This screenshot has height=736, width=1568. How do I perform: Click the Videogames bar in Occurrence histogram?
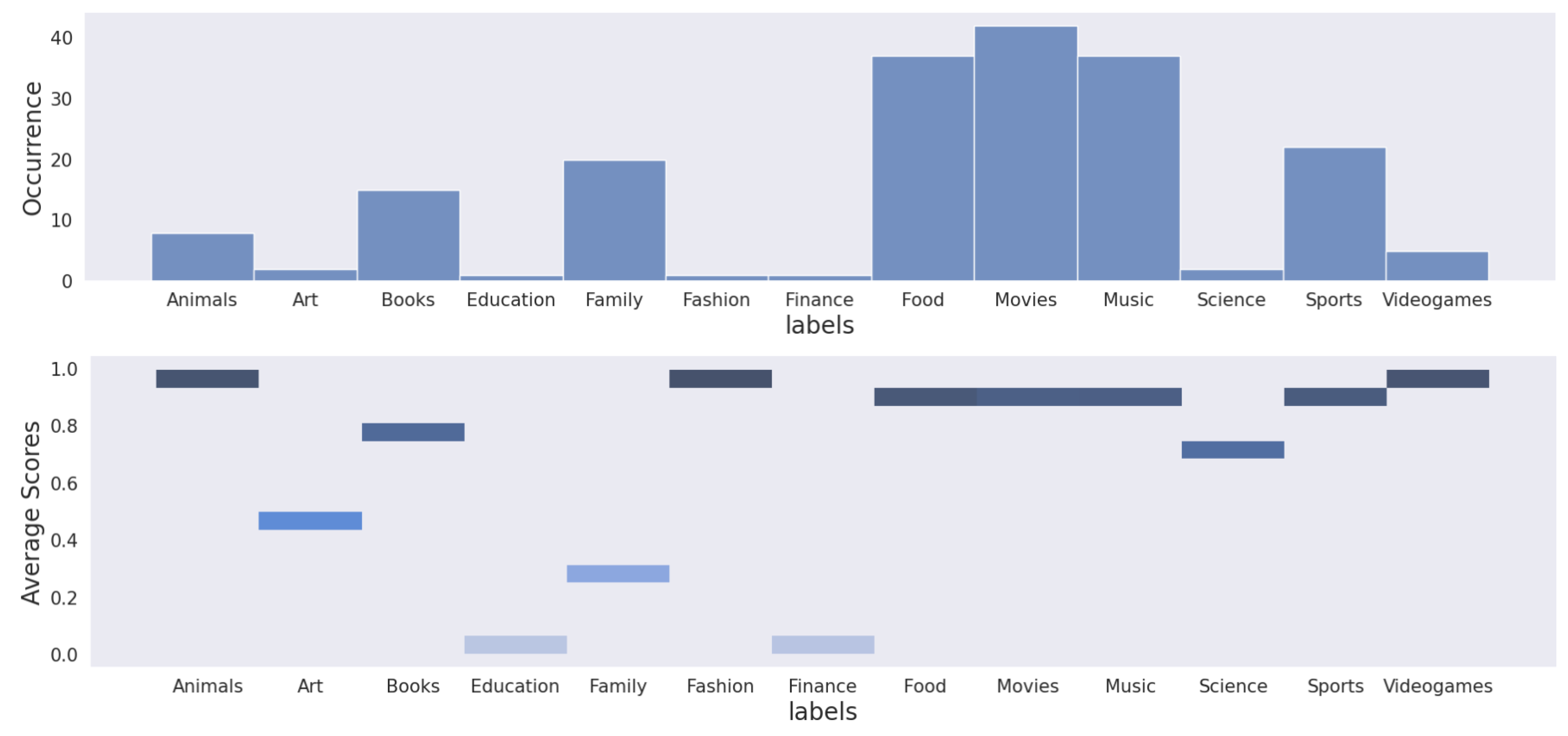(1436, 266)
